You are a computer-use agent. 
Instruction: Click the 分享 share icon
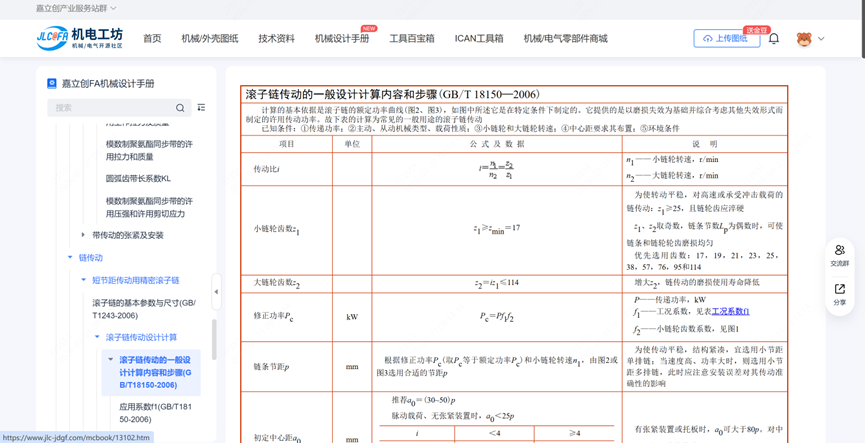(x=839, y=293)
